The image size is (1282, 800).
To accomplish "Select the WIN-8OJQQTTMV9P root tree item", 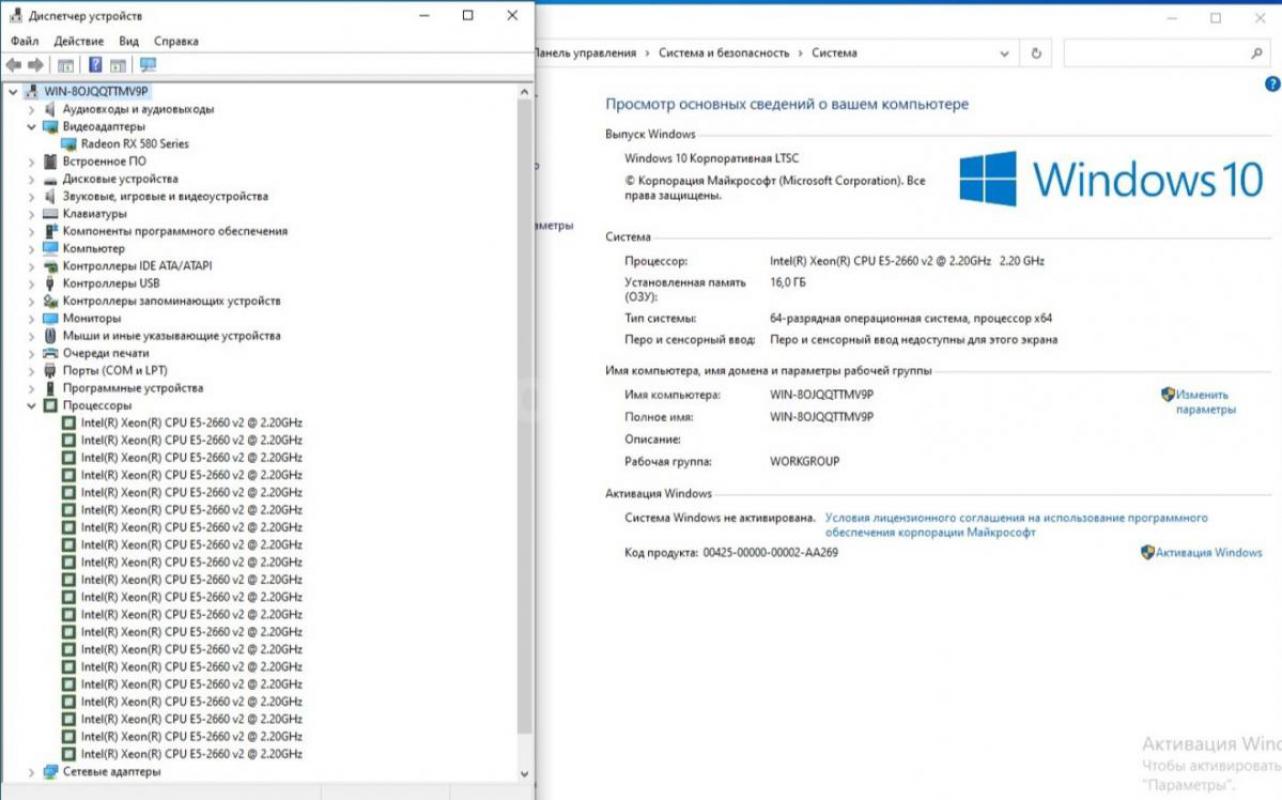I will click(x=96, y=91).
